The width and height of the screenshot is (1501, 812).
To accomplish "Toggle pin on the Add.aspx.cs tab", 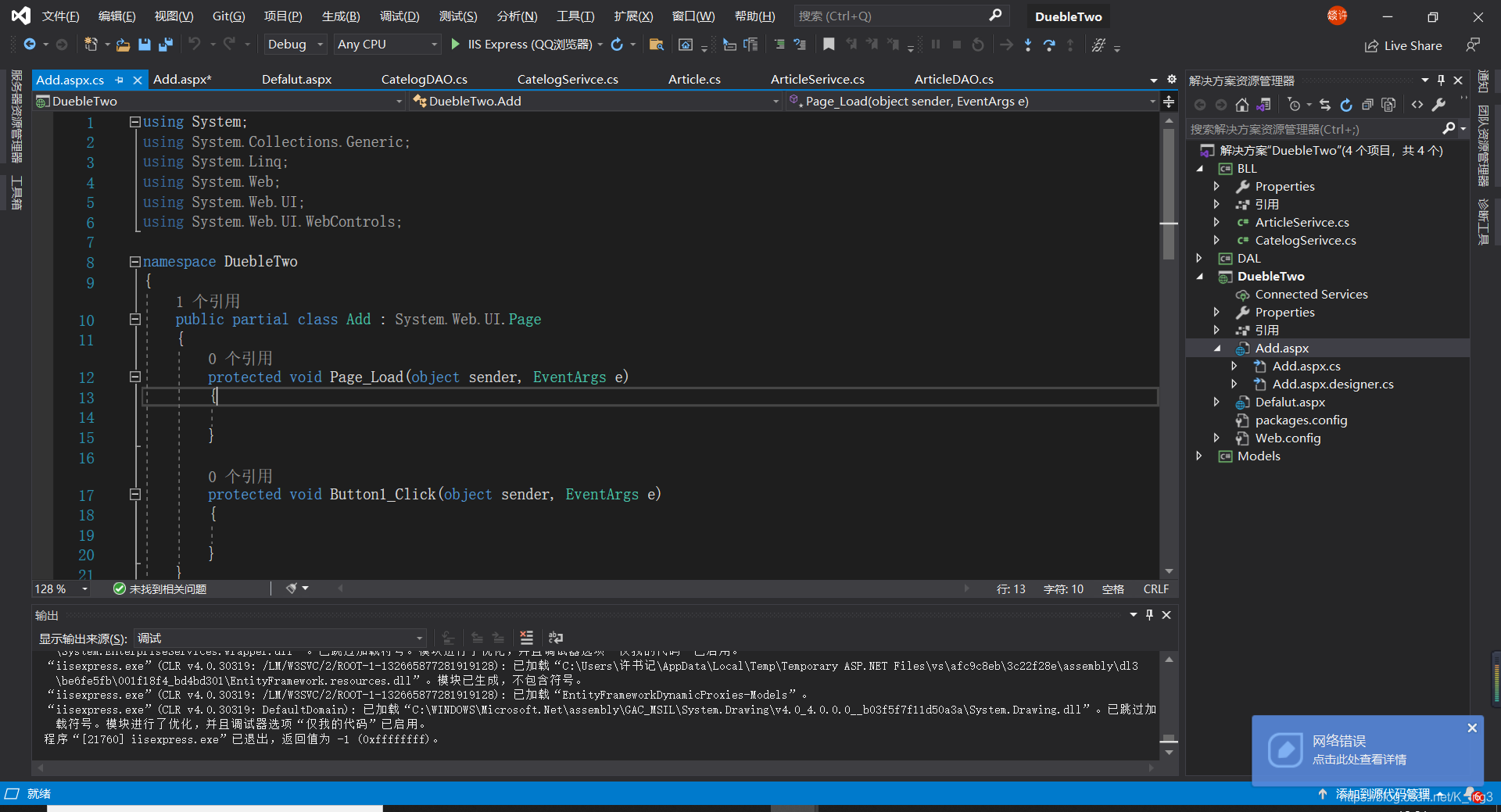I will [119, 80].
